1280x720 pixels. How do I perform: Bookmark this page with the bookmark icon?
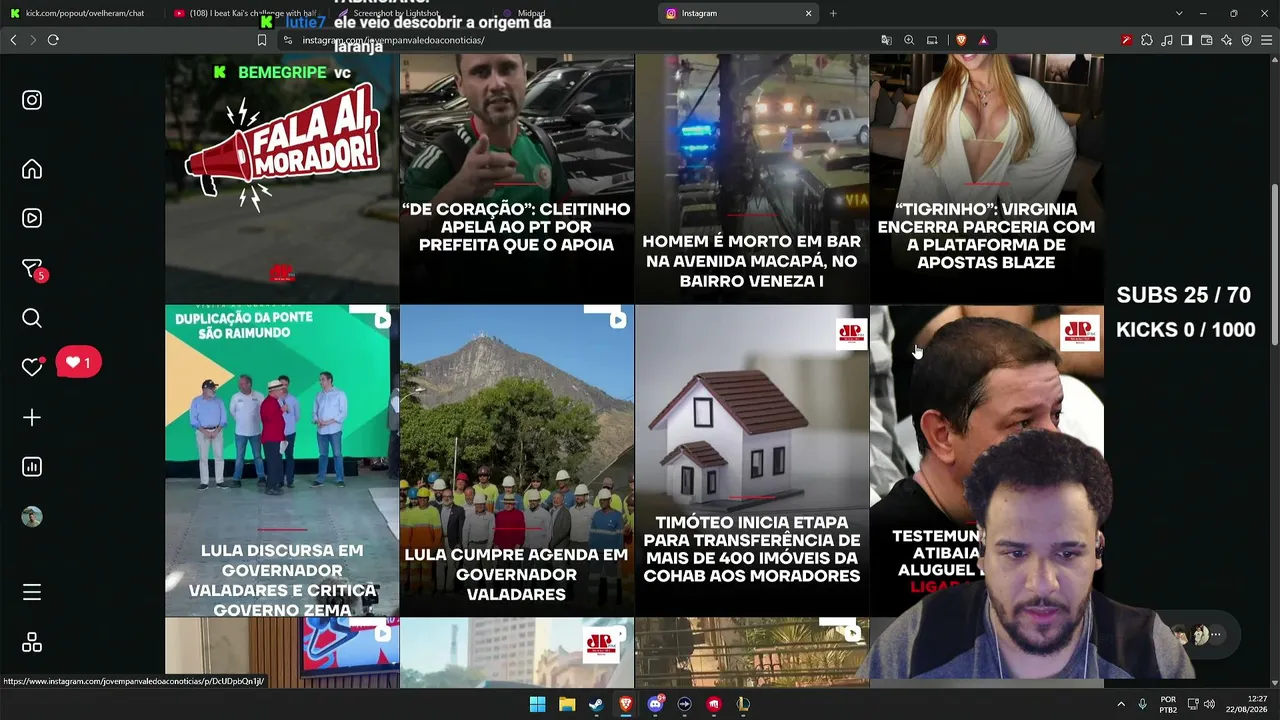pos(262,40)
